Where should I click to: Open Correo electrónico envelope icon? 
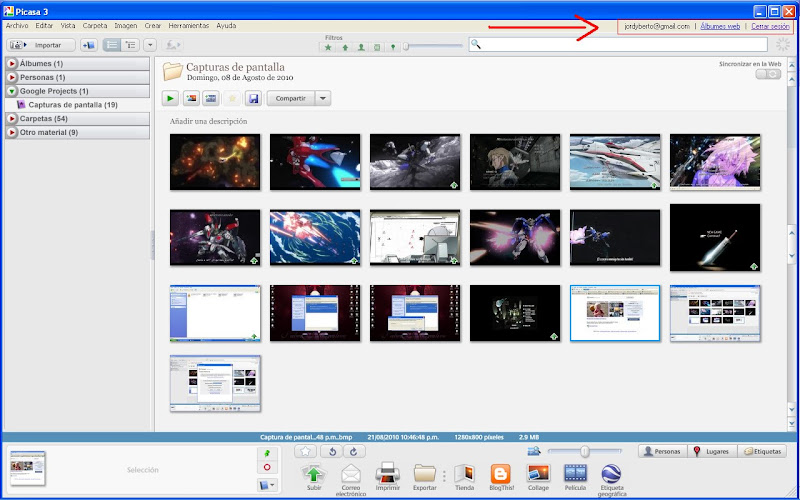(351, 474)
